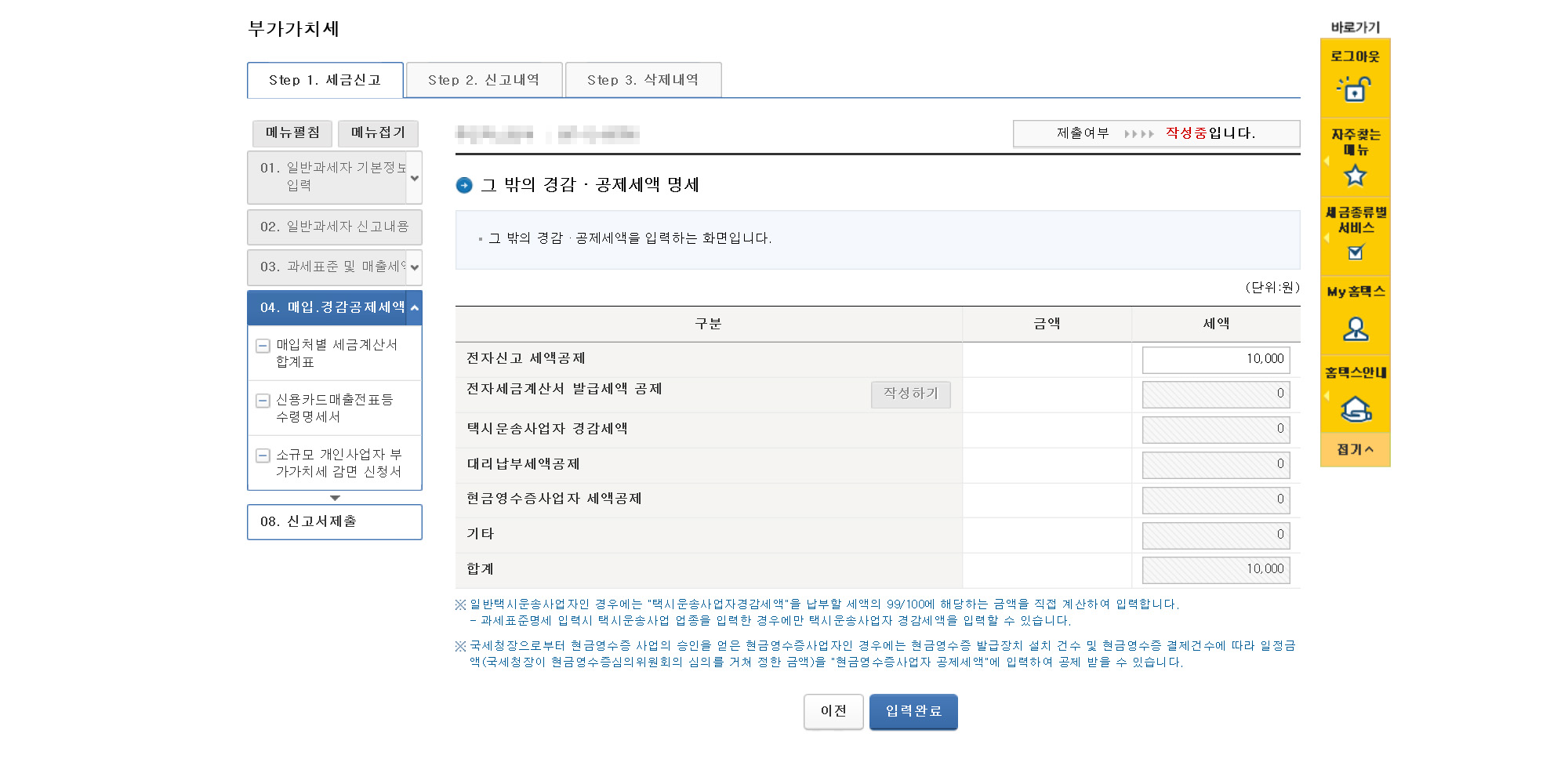Toggle minus icon next to 매입처별 세금계산서 합계표
Screen dimensions: 1568x784
coord(263,346)
